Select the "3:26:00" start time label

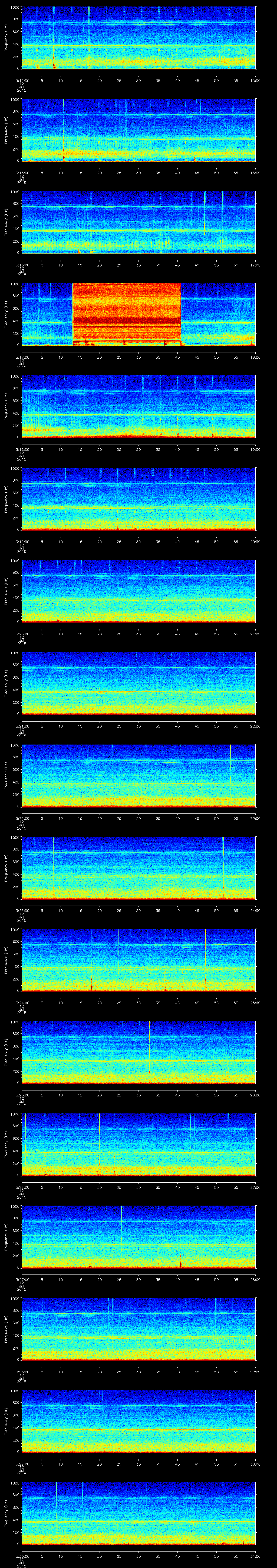[x=22, y=1187]
